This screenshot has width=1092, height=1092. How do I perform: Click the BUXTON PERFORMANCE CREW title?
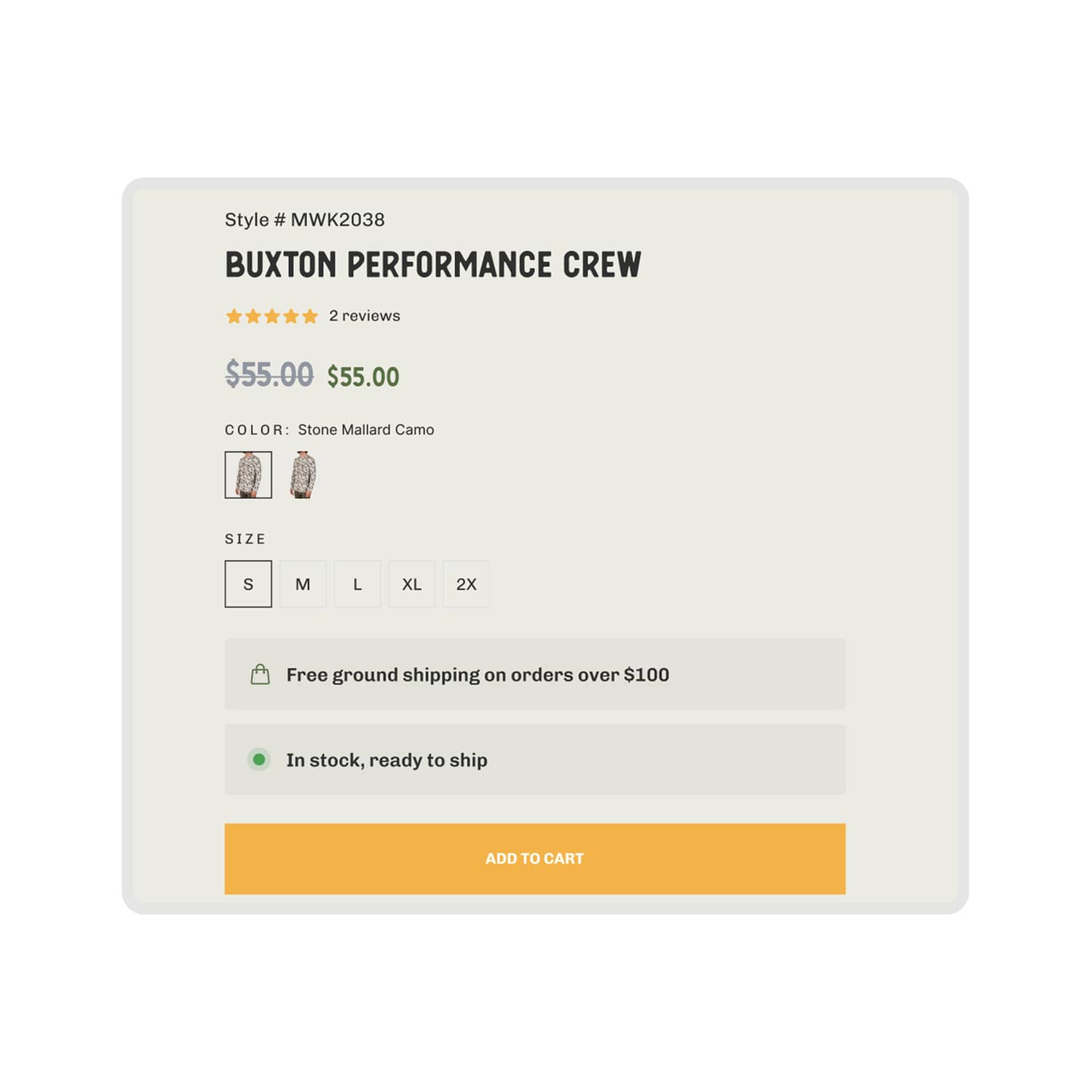pyautogui.click(x=432, y=265)
